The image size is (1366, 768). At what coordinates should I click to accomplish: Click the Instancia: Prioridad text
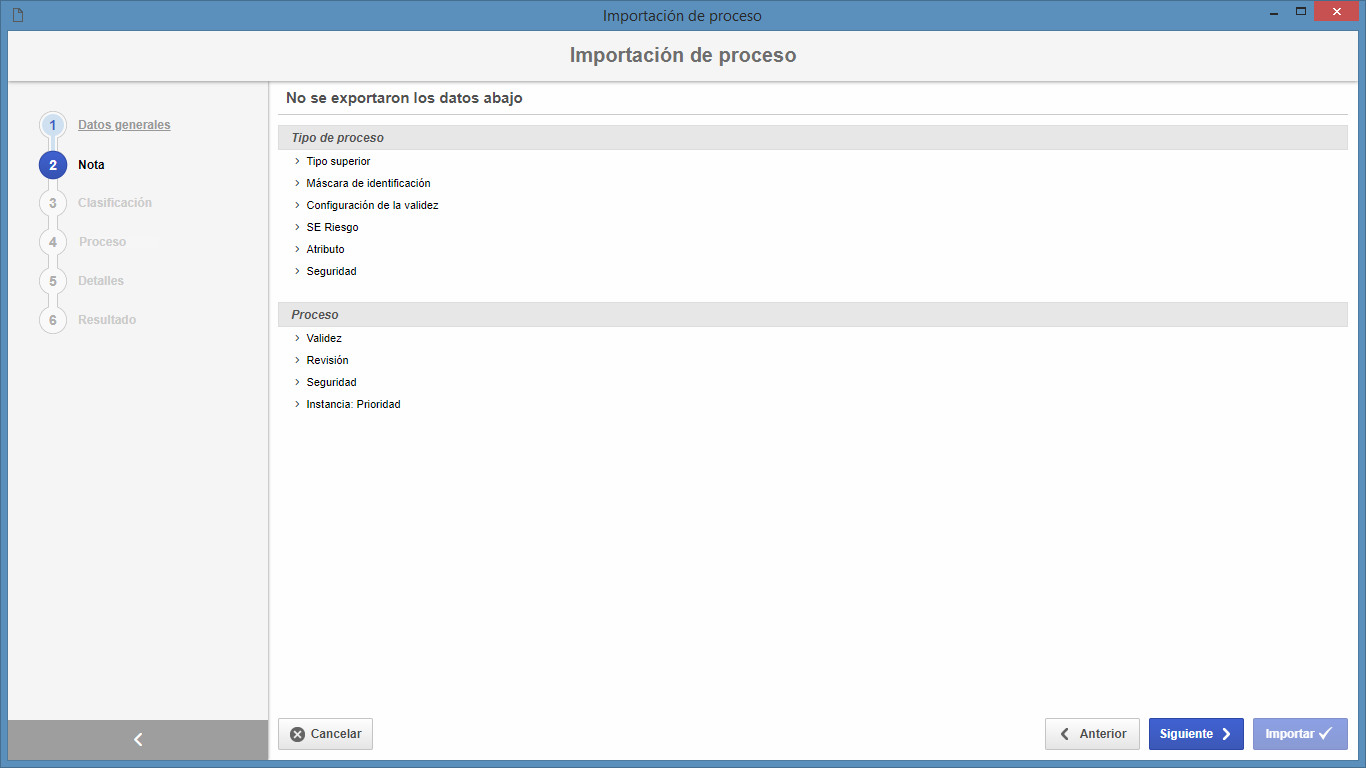353,404
